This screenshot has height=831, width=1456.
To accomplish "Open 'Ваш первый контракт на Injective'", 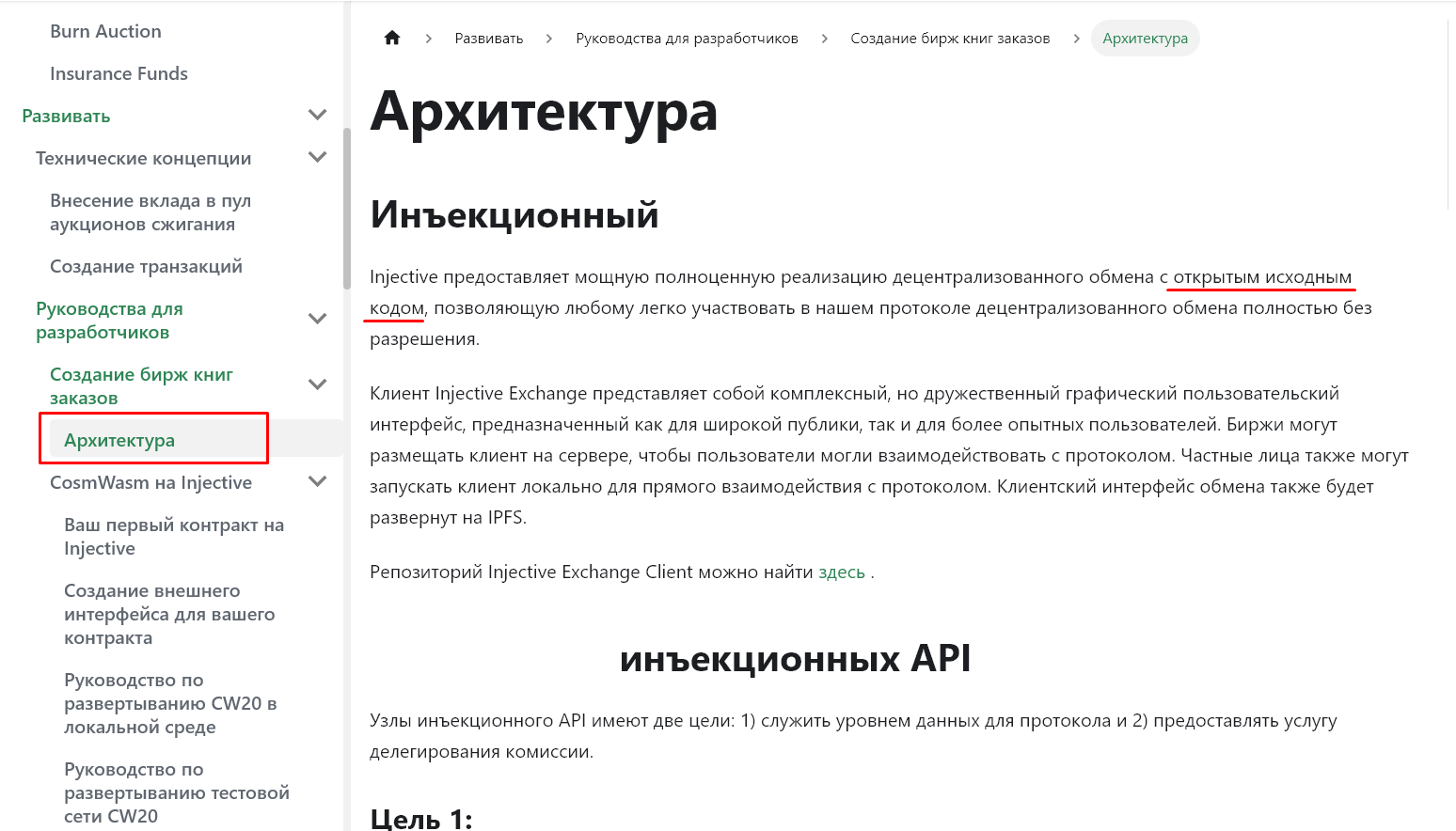I will pos(174,537).
